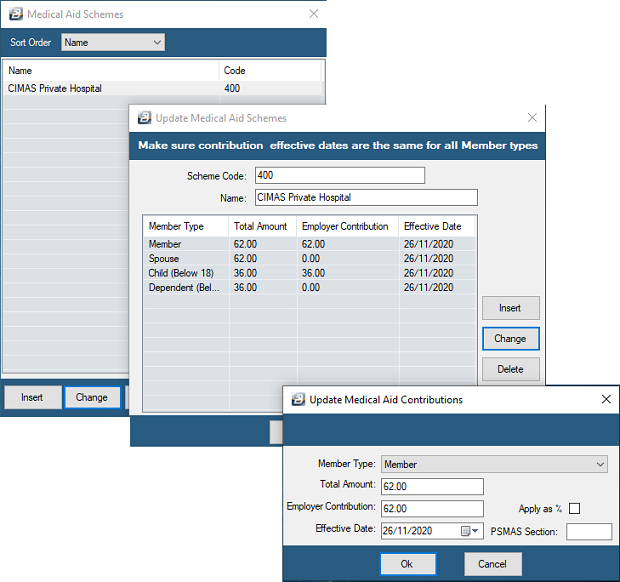The image size is (620, 582).
Task: Click the Medical Aid Schemes window app icon
Action: pyautogui.click(x=16, y=14)
